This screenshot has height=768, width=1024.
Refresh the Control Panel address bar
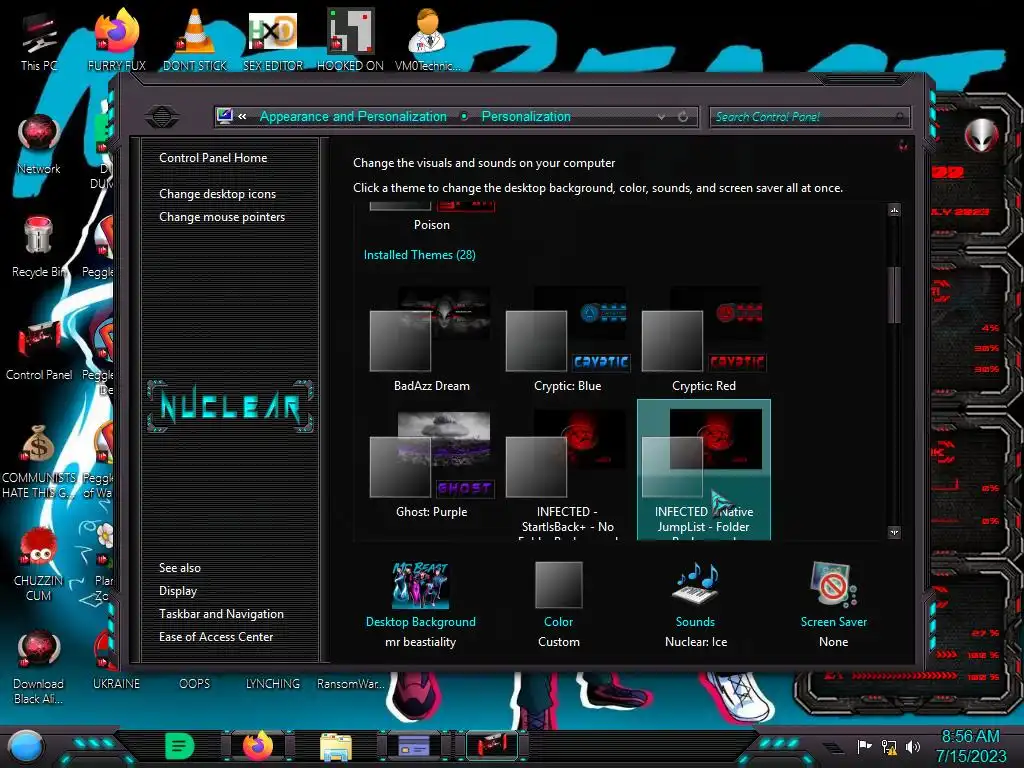click(683, 116)
